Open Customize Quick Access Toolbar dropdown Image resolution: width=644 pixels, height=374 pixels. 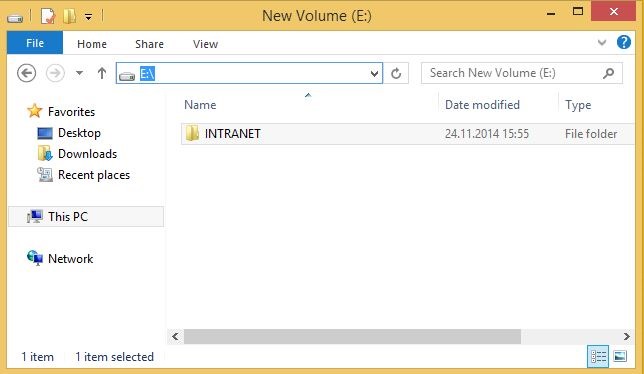pyautogui.click(x=88, y=17)
